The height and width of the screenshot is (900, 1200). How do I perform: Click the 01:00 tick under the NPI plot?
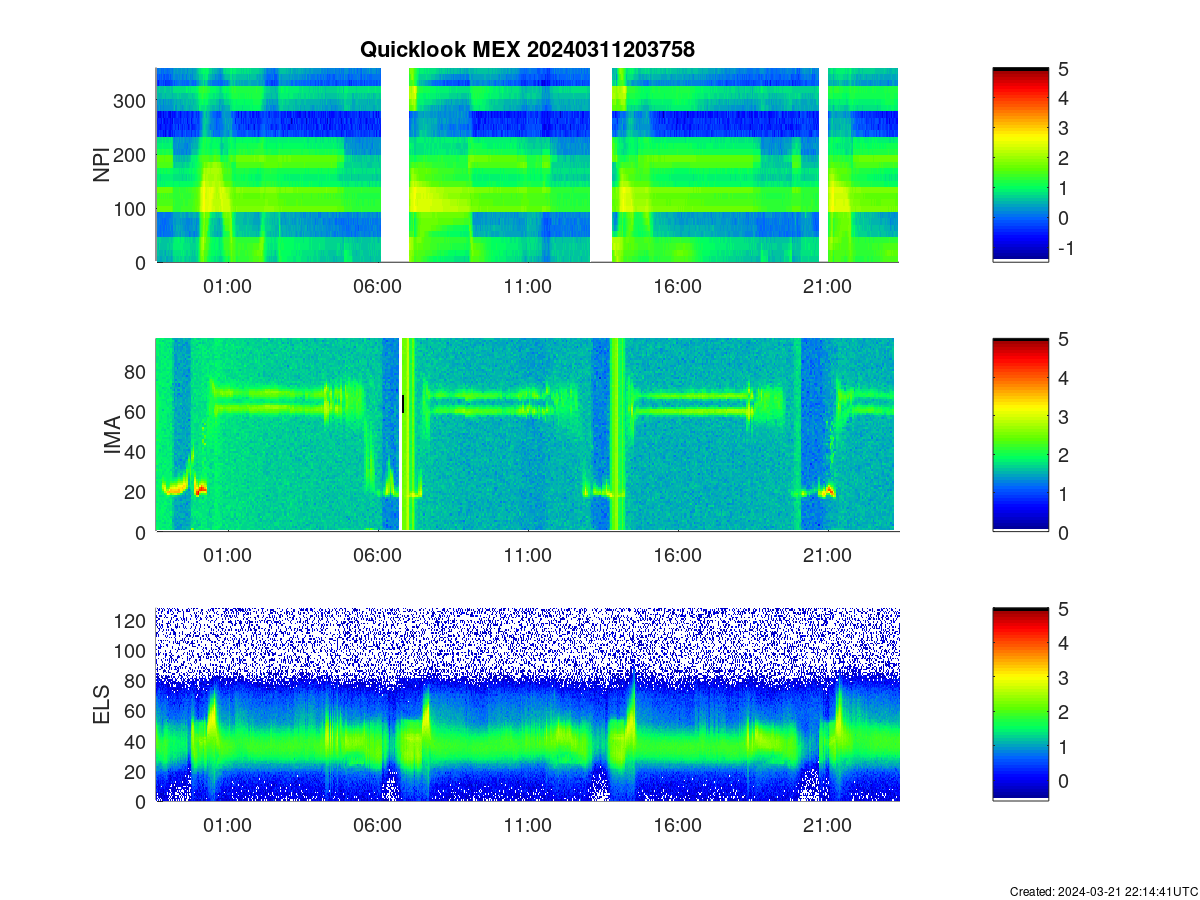tap(227, 286)
